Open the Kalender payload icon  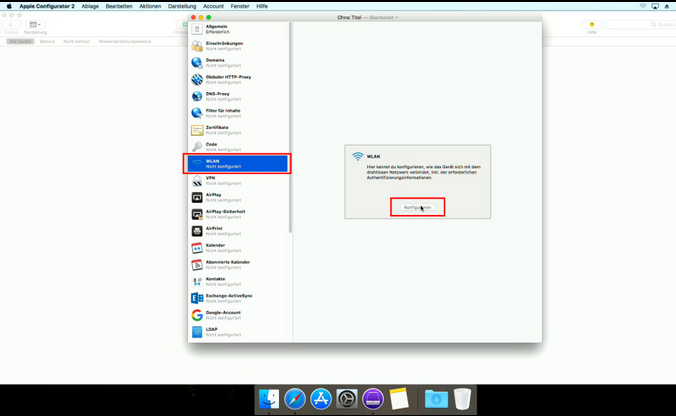pyautogui.click(x=197, y=247)
